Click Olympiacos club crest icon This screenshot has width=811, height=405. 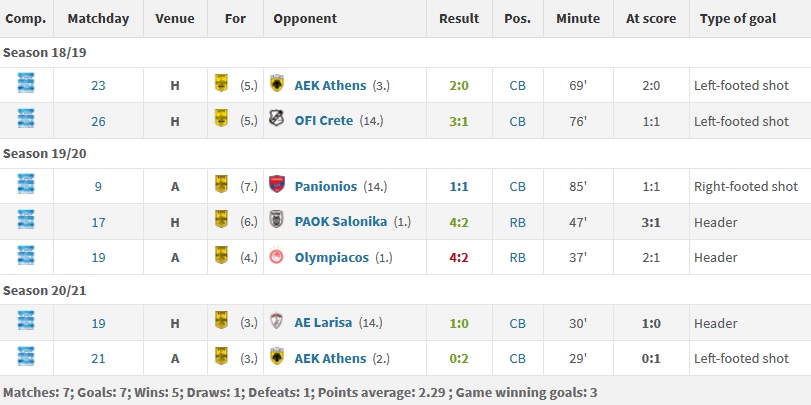point(277,256)
